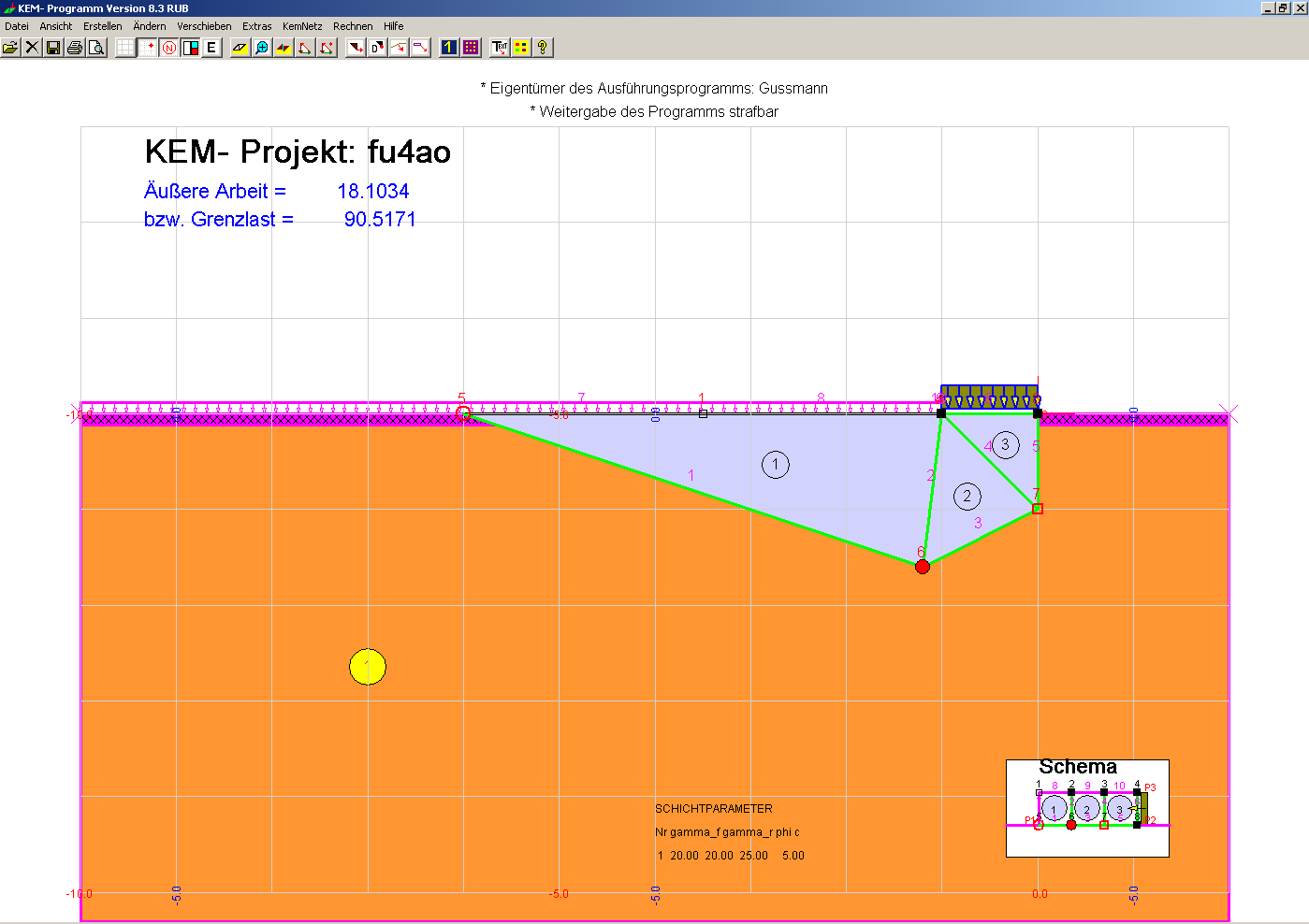Click the yellow number 1 icon
The image size is (1309, 924).
[449, 47]
